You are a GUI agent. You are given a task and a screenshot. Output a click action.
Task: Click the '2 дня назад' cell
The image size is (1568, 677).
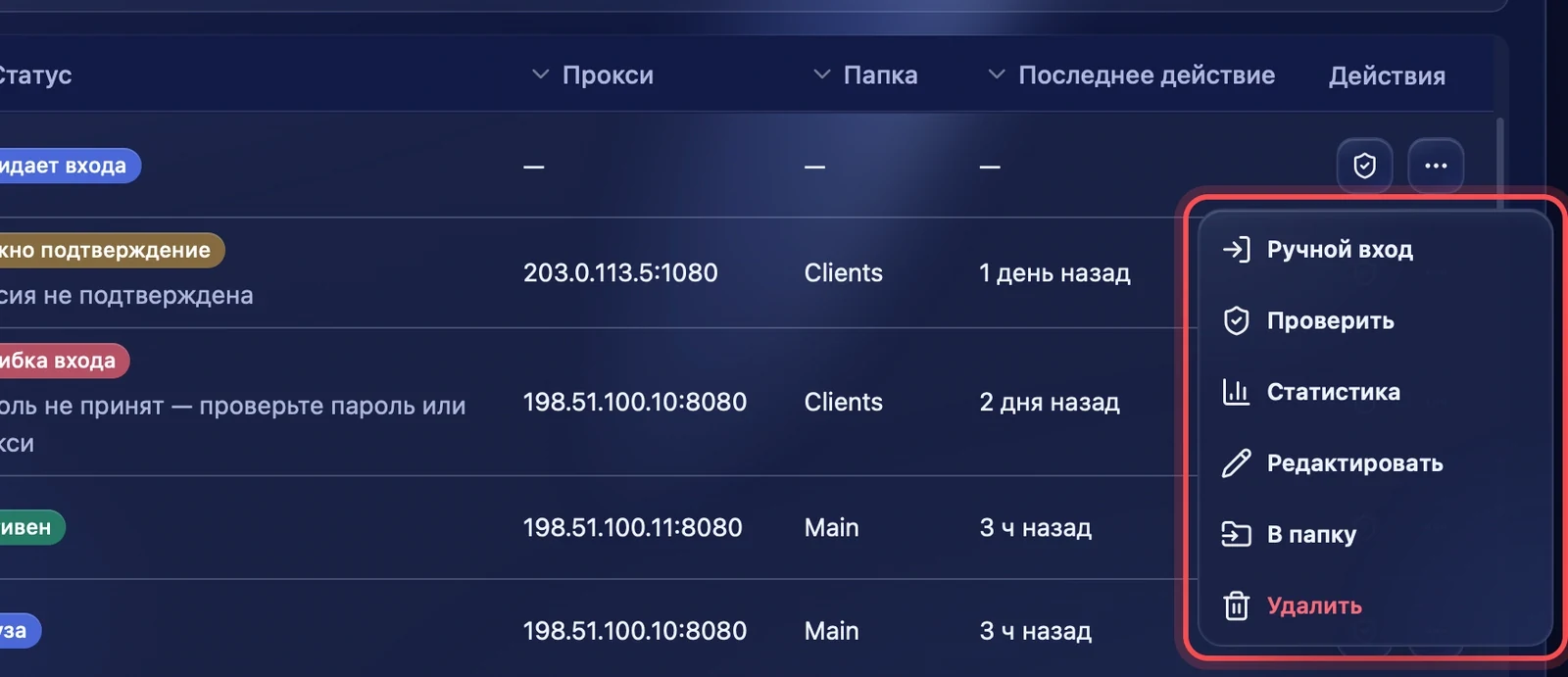[x=1050, y=402]
